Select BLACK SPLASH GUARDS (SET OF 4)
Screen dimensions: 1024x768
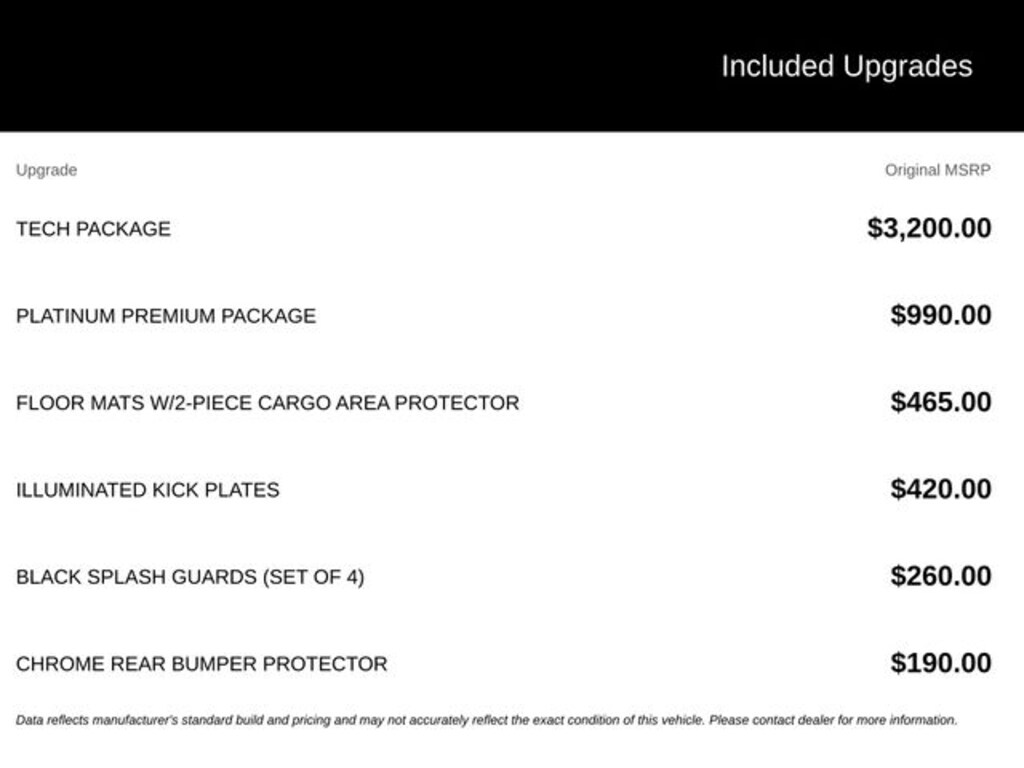coord(190,577)
